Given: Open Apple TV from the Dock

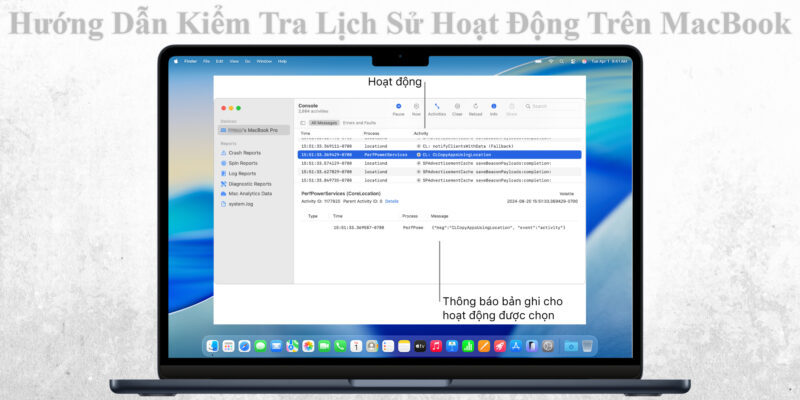Looking at the screenshot, I should pyautogui.click(x=420, y=346).
